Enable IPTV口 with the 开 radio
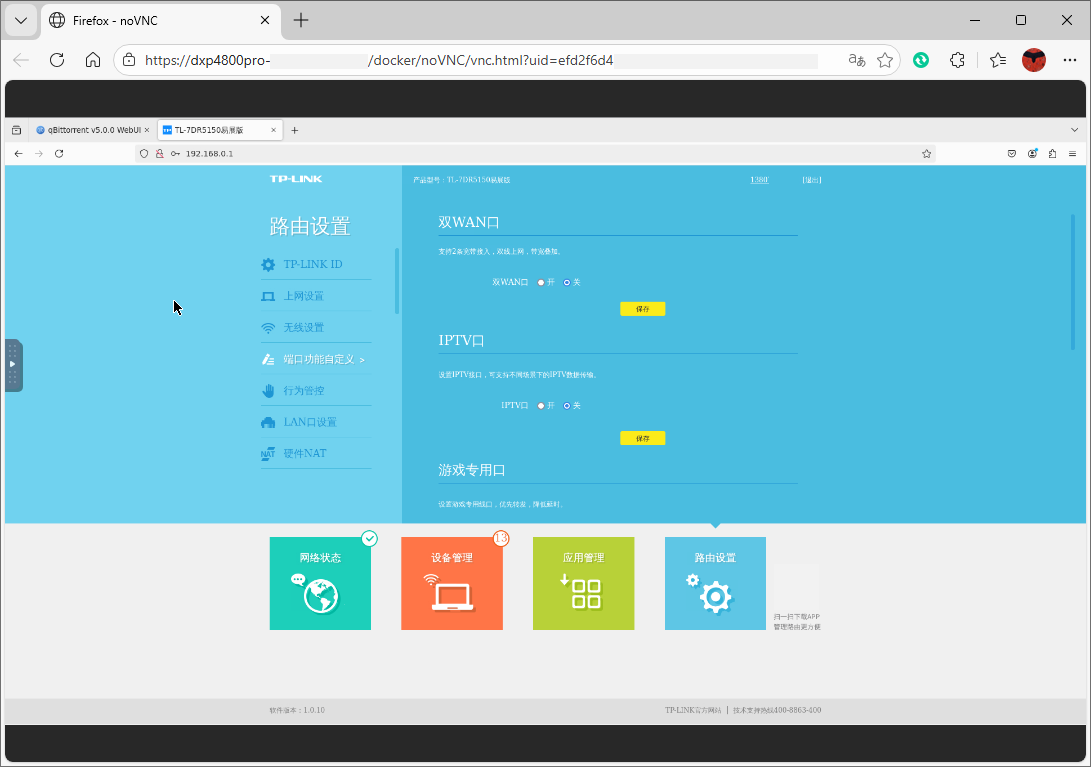This screenshot has width=1091, height=767. [541, 406]
